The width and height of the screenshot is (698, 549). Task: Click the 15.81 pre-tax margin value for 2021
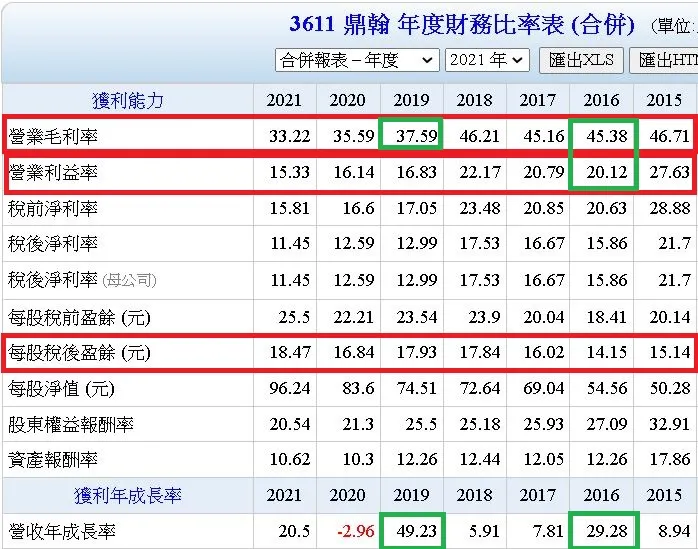[x=290, y=208]
